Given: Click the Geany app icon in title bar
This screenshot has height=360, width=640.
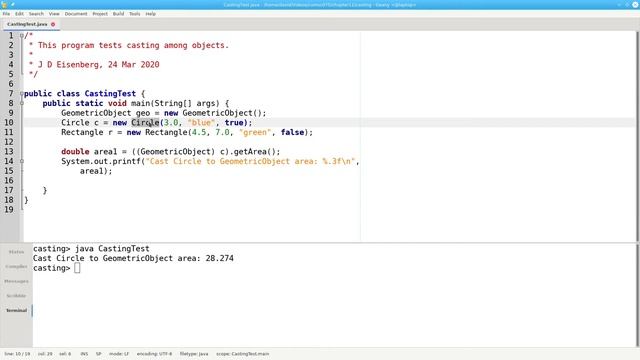Looking at the screenshot, I should click(4, 4).
